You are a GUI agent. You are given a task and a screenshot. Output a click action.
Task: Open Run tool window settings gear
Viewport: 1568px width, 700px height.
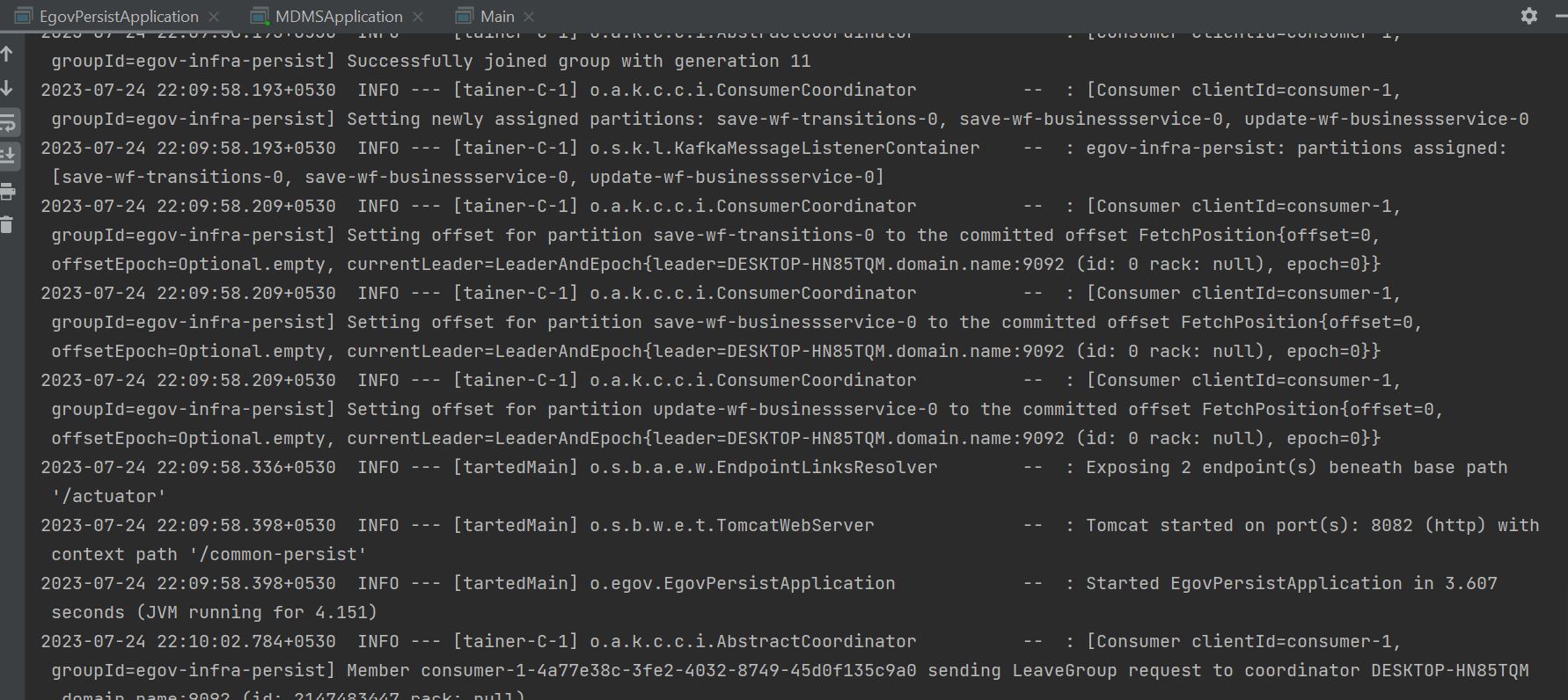(1529, 16)
